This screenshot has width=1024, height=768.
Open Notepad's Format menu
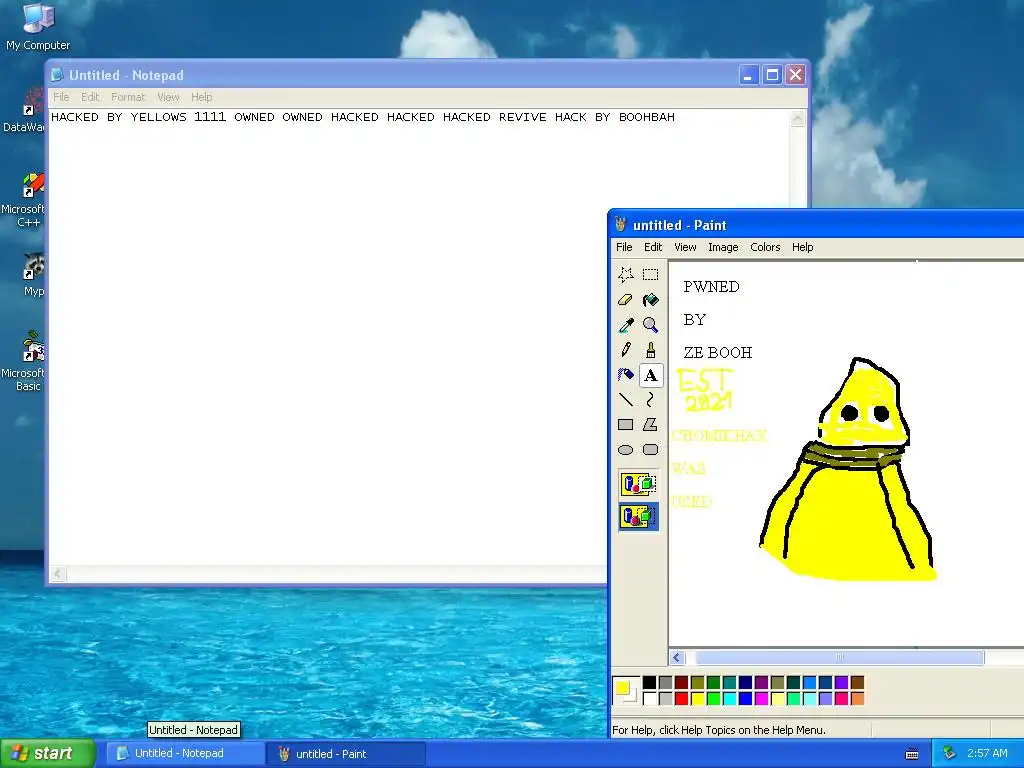click(128, 97)
